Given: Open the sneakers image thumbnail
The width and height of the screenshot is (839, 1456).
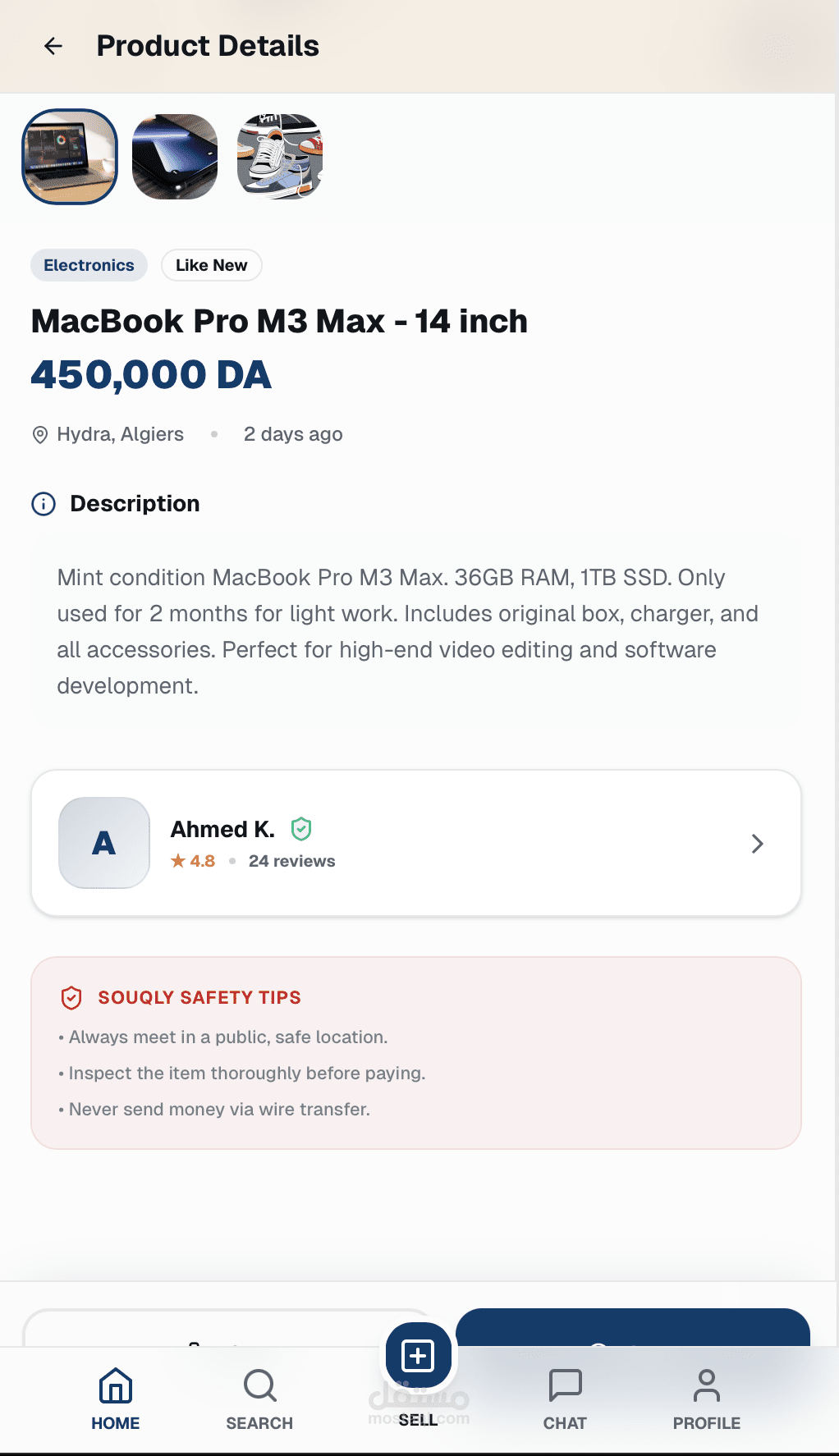Looking at the screenshot, I should (x=280, y=157).
